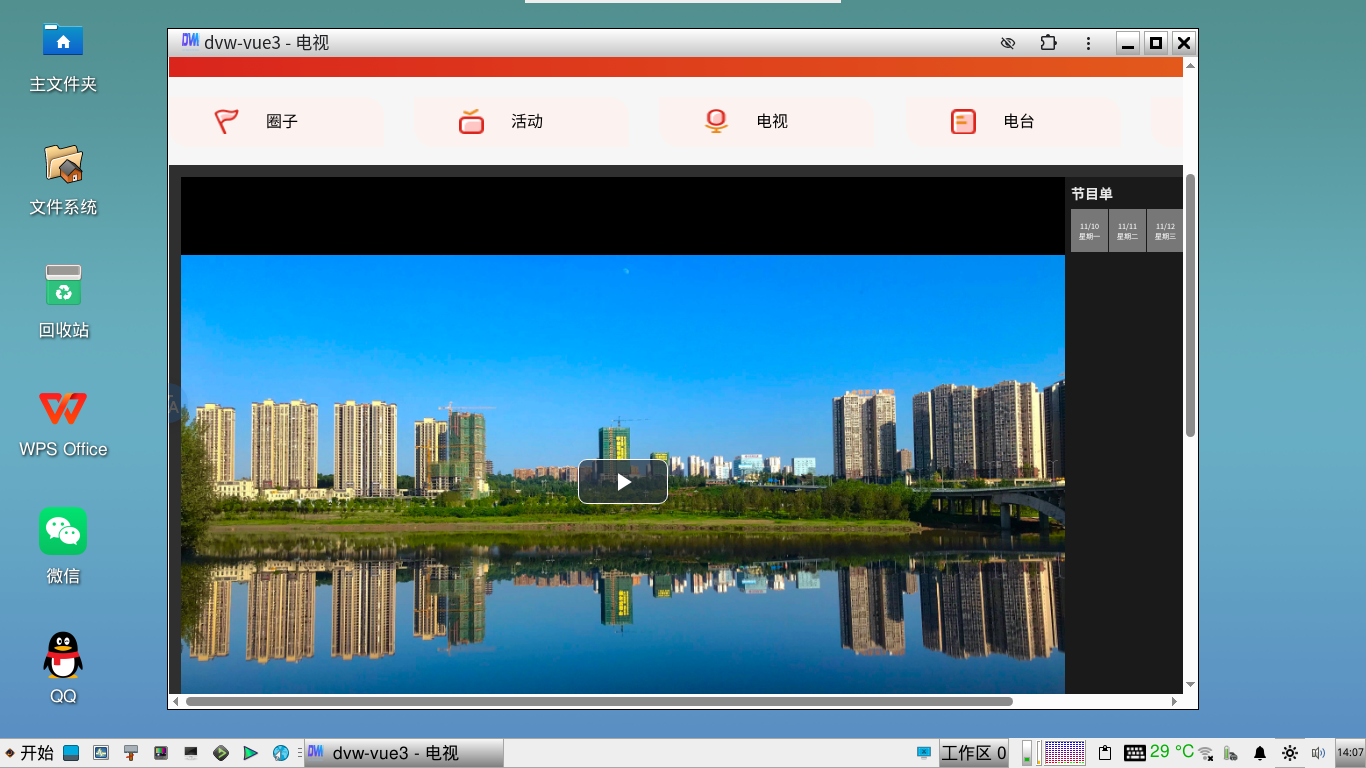Select the 11/10 星期一 date tab
The image size is (1366, 768).
[x=1089, y=231]
